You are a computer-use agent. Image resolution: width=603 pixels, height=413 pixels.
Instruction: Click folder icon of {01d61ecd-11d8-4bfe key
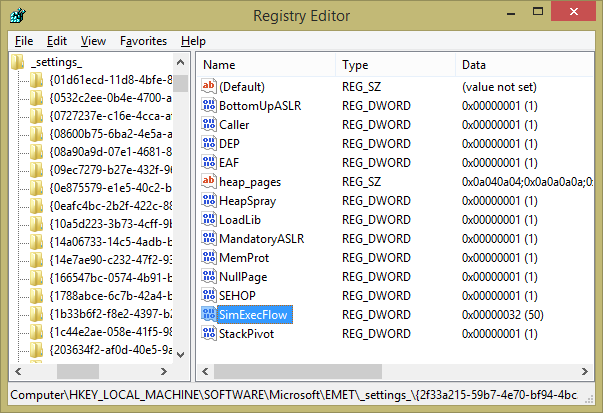click(x=37, y=80)
